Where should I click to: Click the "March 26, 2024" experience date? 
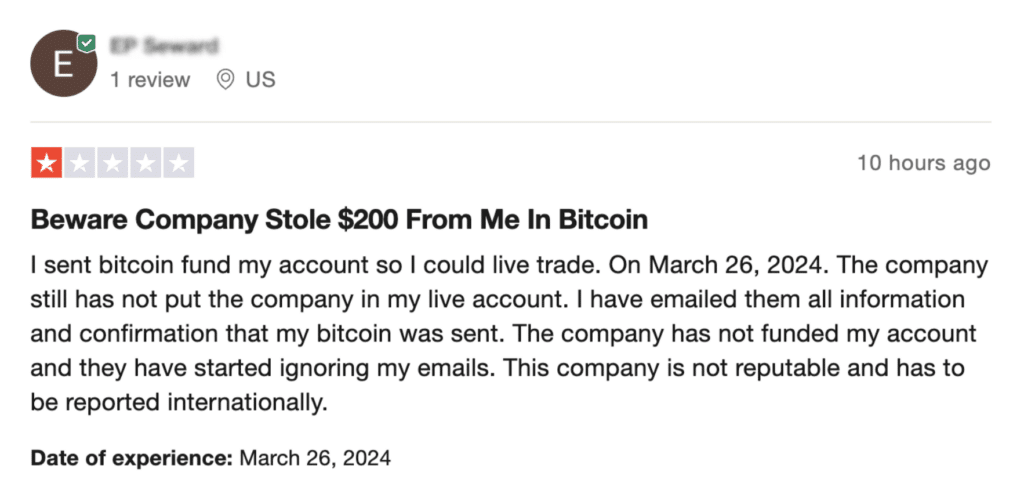(315, 458)
